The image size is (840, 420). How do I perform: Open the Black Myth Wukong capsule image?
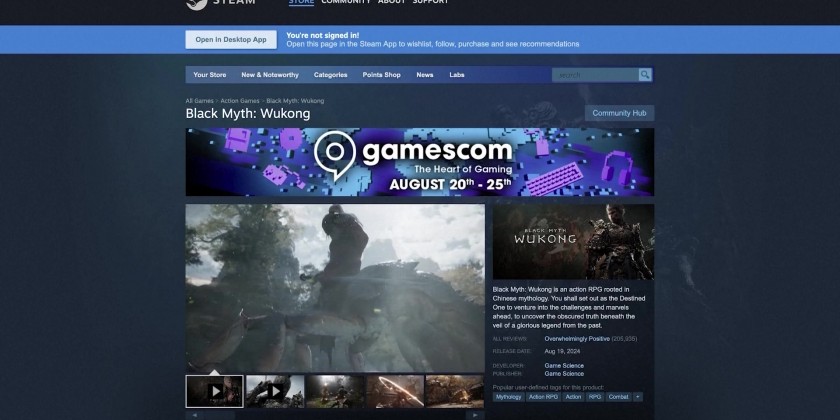573,242
